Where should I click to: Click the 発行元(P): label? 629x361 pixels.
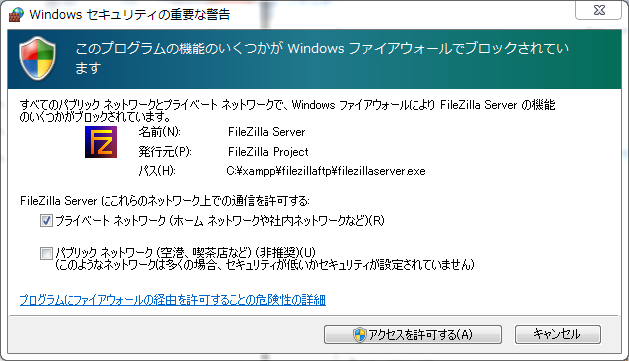click(165, 152)
